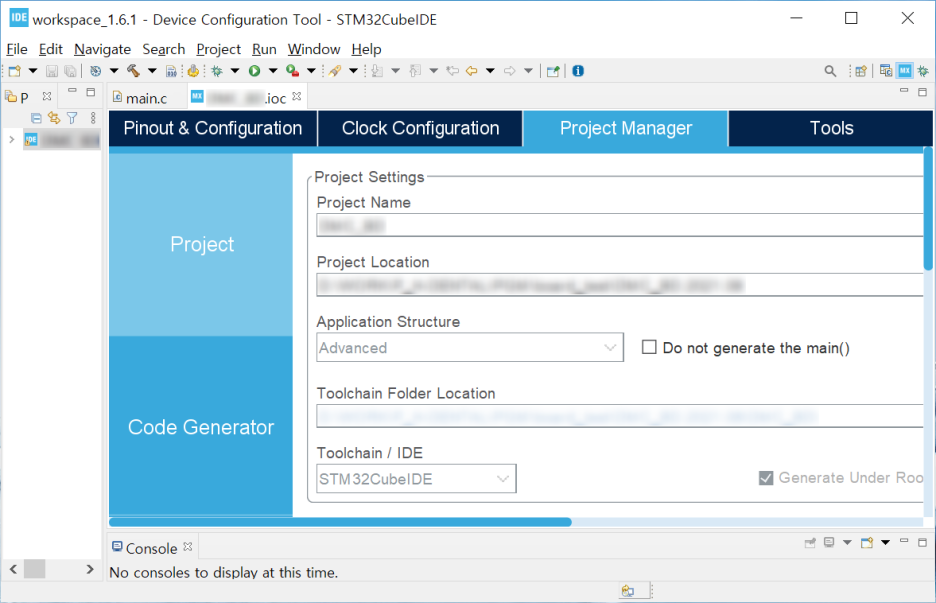Click the magnifier search icon at top right

(x=830, y=71)
